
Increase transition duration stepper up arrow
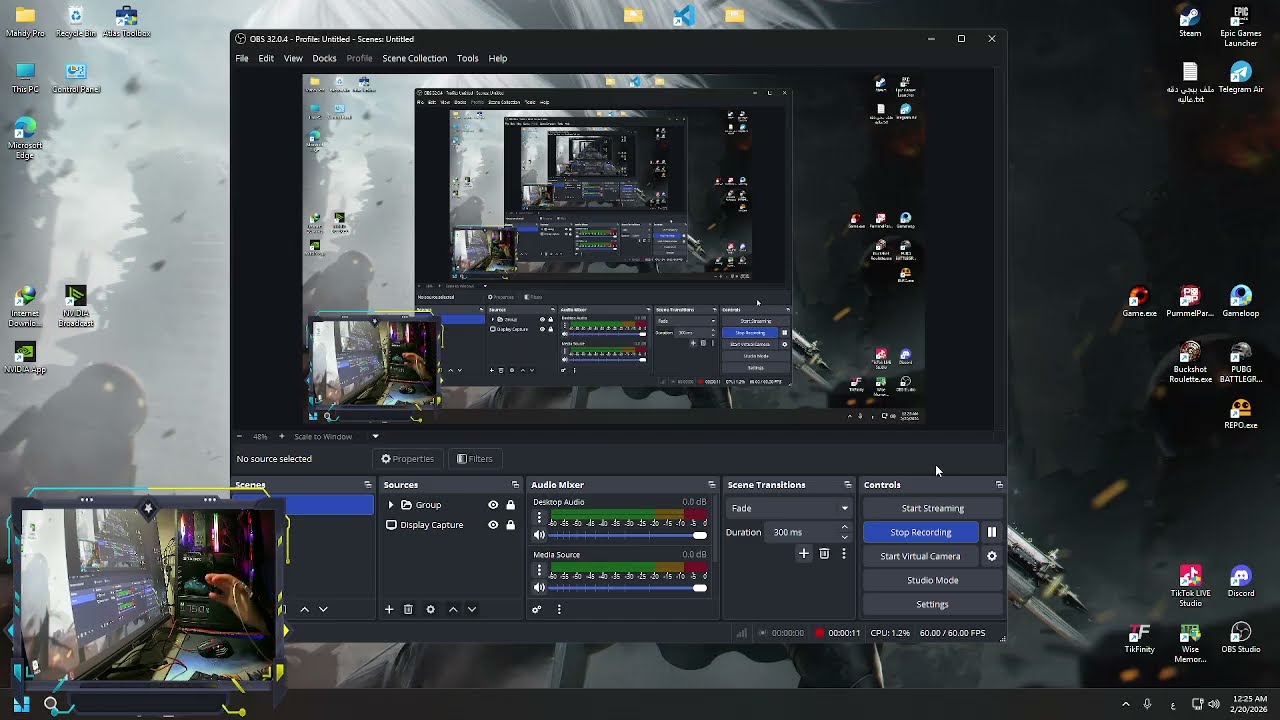pyautogui.click(x=844, y=528)
